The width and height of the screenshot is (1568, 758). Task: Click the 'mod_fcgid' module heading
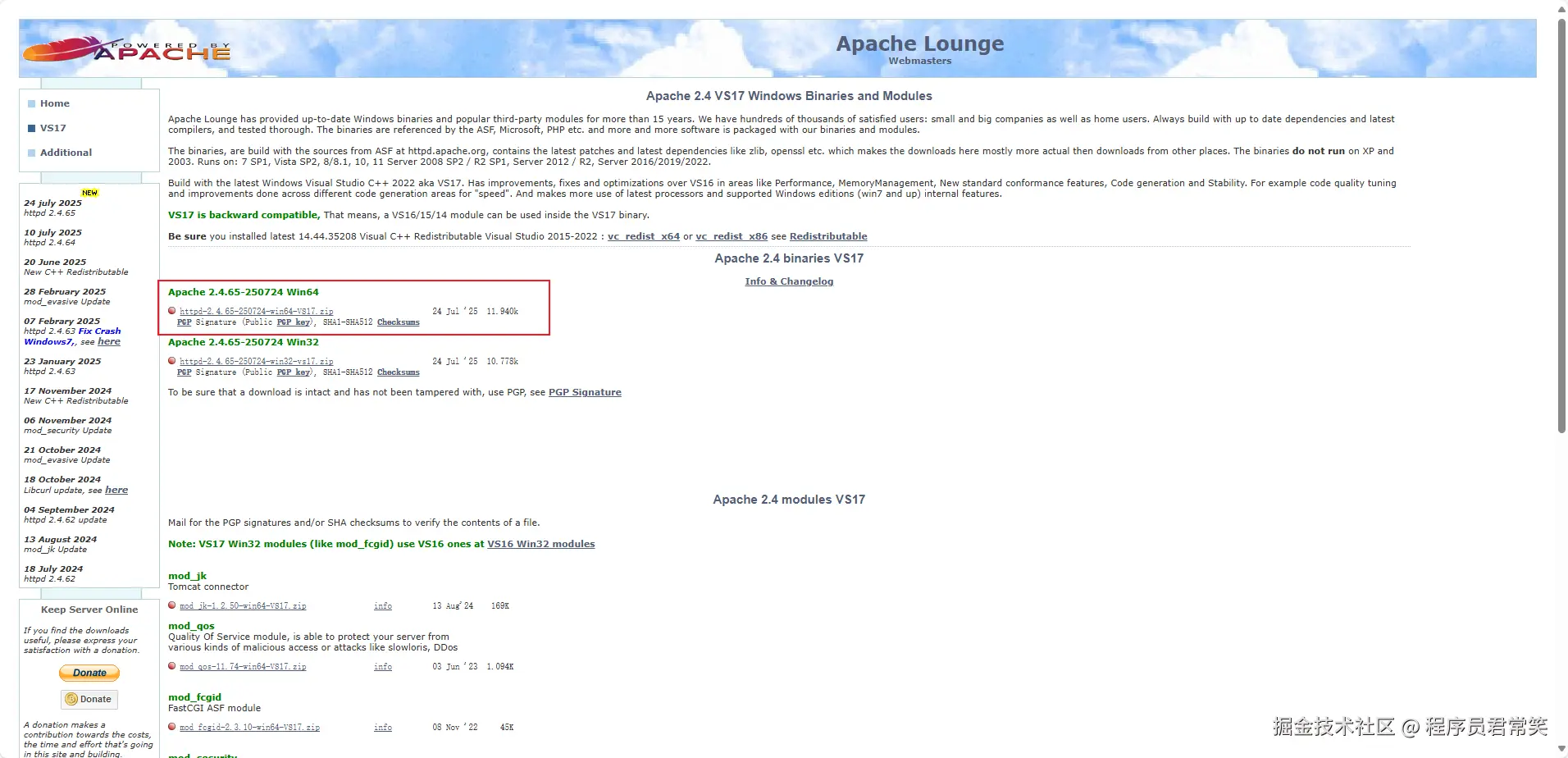[194, 697]
